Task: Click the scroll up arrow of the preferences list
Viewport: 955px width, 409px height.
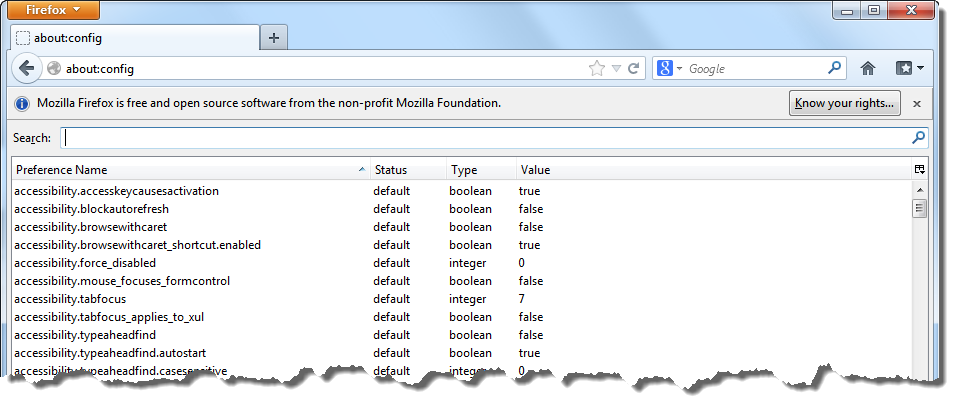Action: 919,190
